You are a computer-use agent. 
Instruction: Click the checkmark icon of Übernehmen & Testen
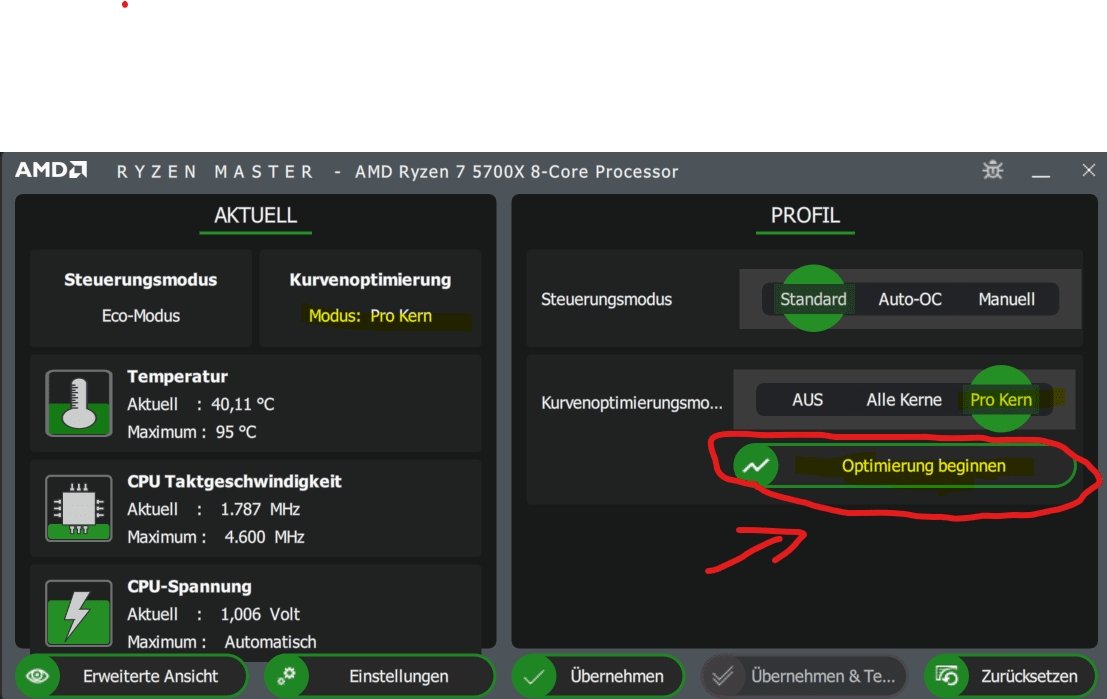(722, 676)
